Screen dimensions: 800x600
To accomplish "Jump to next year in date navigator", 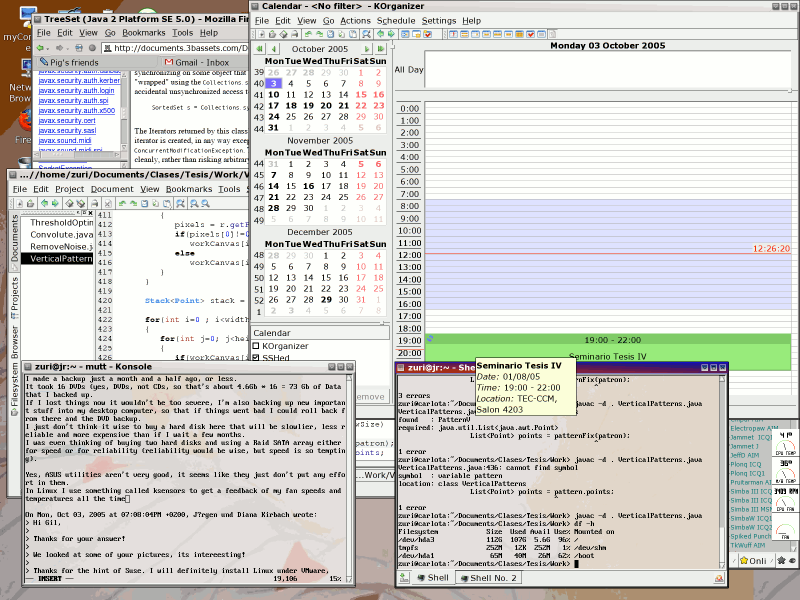I will click(380, 48).
